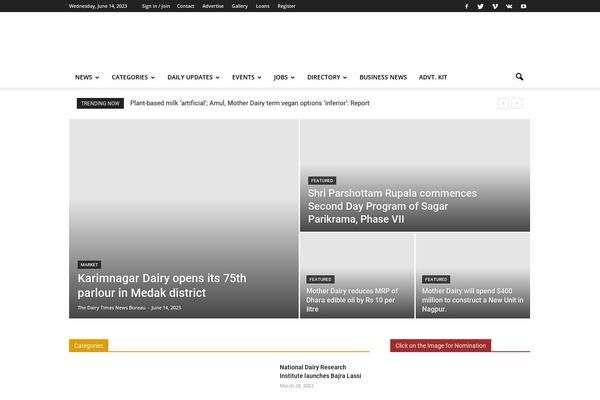Open trending headline about plant-based milk
This screenshot has width=600, height=400.
coord(249,103)
